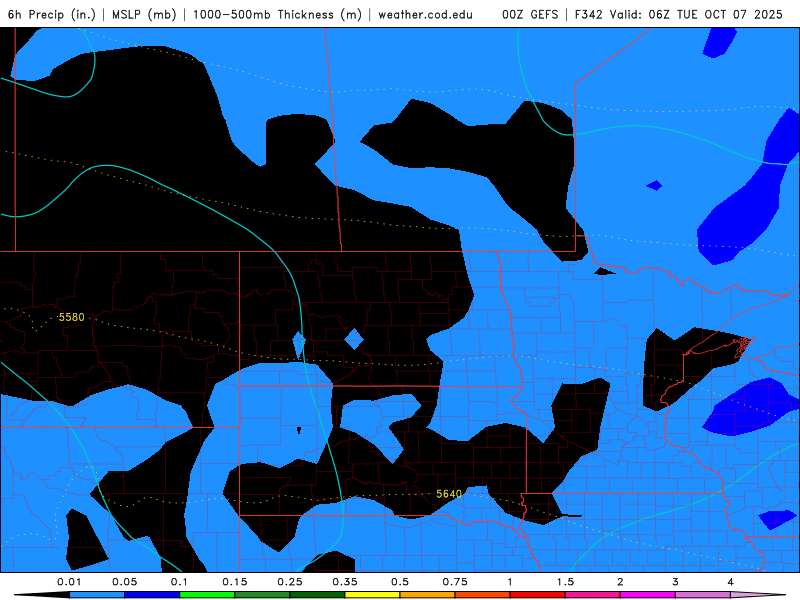
Task: Click the red 1 inch legend swatch
Action: click(x=538, y=595)
